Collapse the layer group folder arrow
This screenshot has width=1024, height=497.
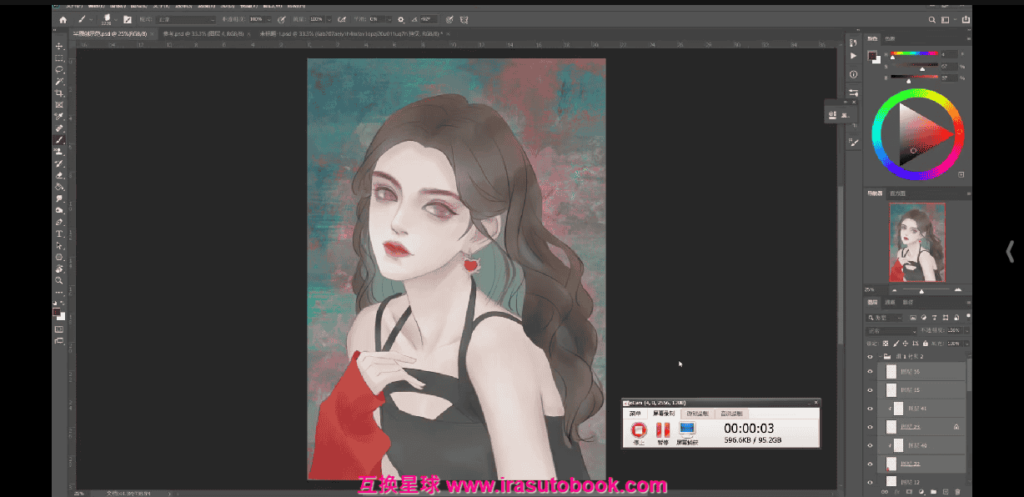[x=880, y=357]
